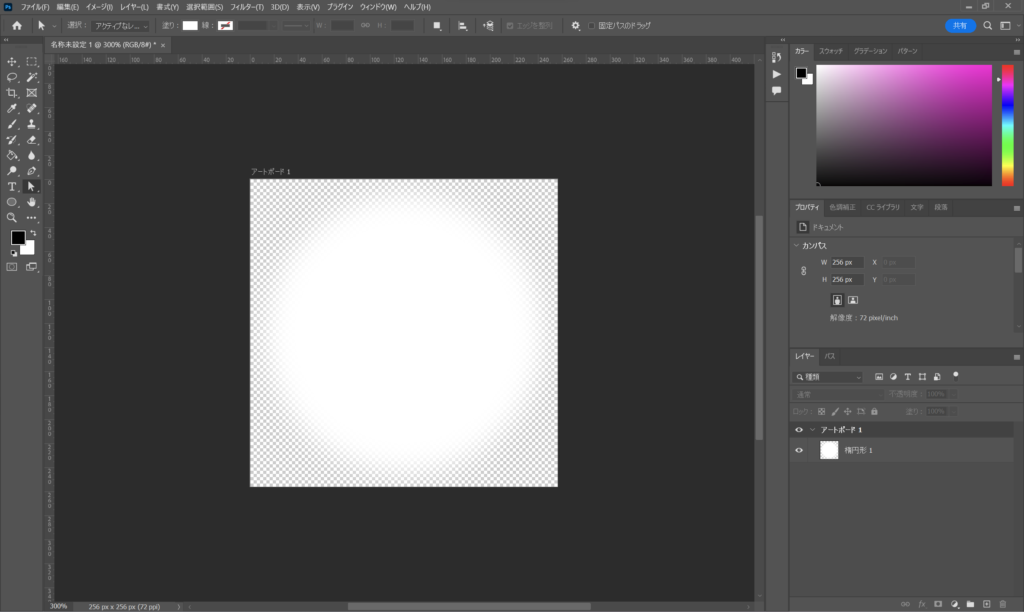Open the 選択 active layer dropdown
The image size is (1024, 612).
(121, 26)
